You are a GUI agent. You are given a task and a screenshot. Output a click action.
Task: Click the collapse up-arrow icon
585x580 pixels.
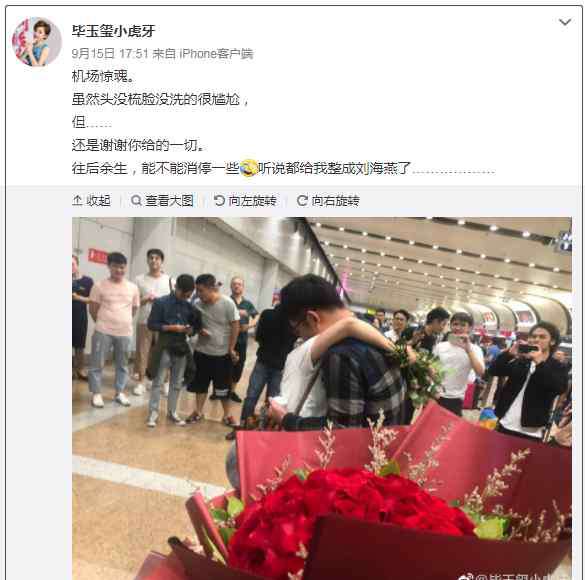[x=77, y=201]
